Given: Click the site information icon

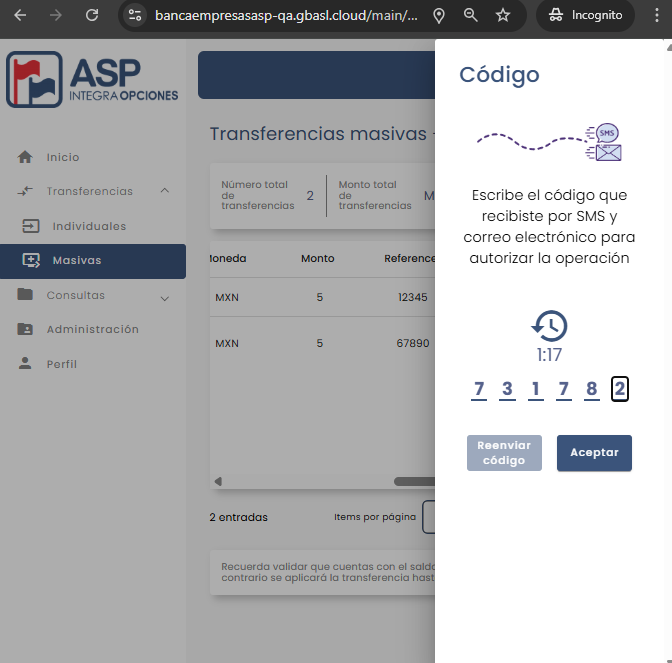Looking at the screenshot, I should pos(136,16).
